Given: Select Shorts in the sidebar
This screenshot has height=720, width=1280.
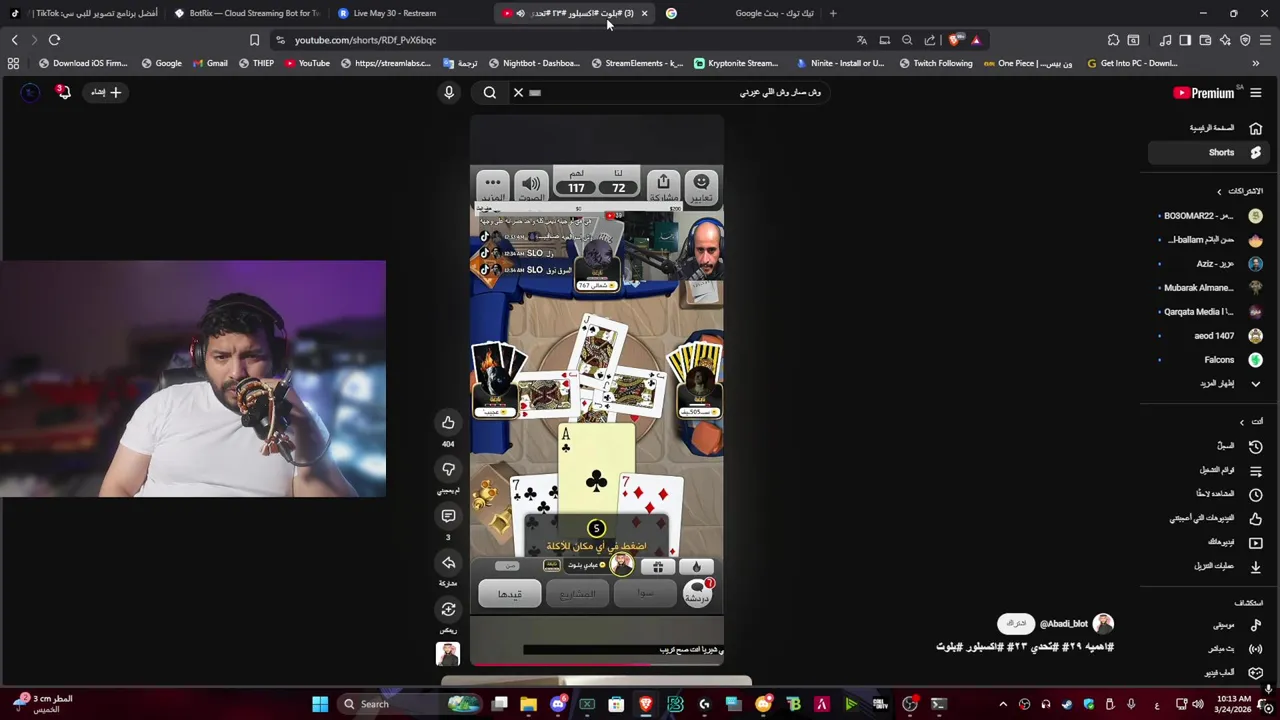Looking at the screenshot, I should 1208,152.
